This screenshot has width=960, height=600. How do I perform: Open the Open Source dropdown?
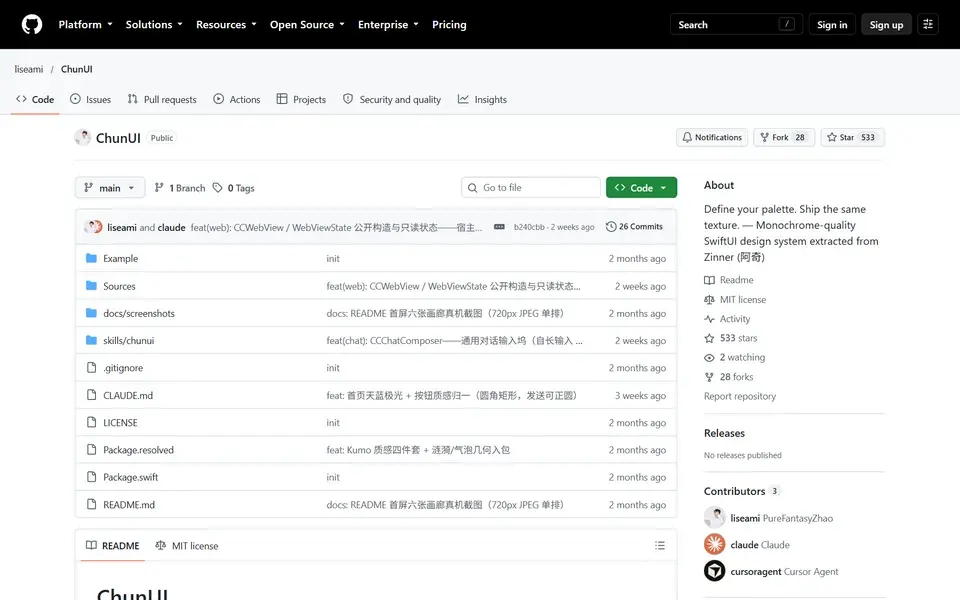point(307,24)
